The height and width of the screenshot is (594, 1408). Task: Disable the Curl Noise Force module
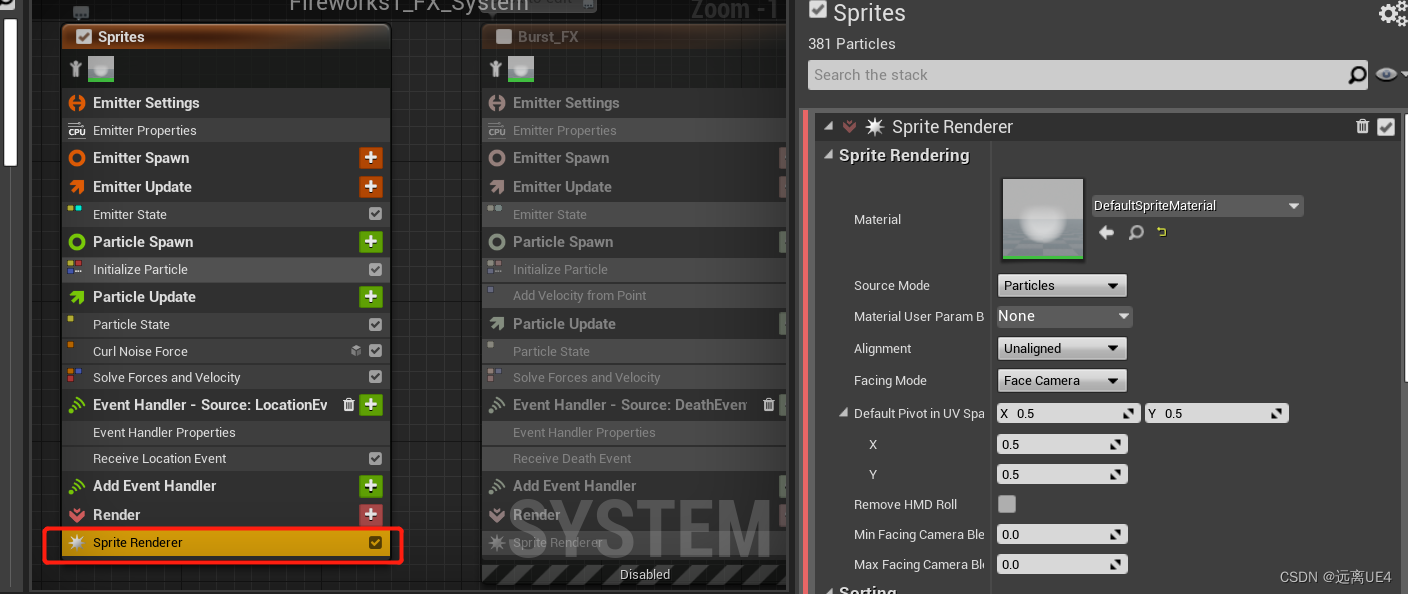pyautogui.click(x=375, y=351)
